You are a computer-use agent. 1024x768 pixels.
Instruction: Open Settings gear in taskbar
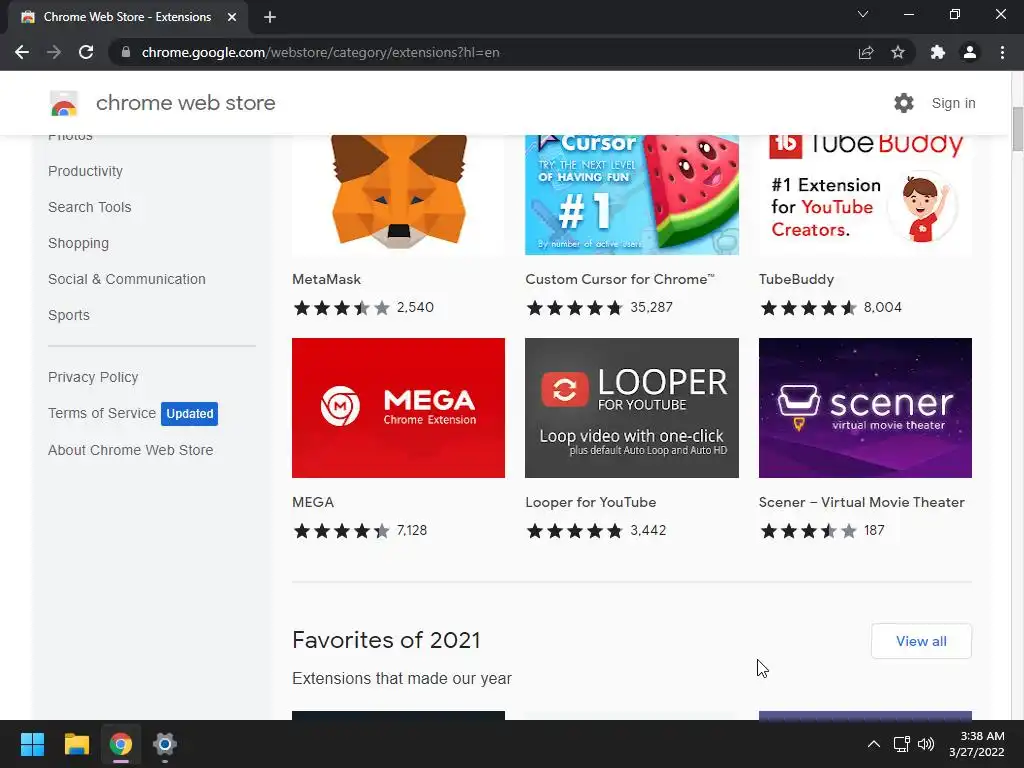pyautogui.click(x=165, y=744)
